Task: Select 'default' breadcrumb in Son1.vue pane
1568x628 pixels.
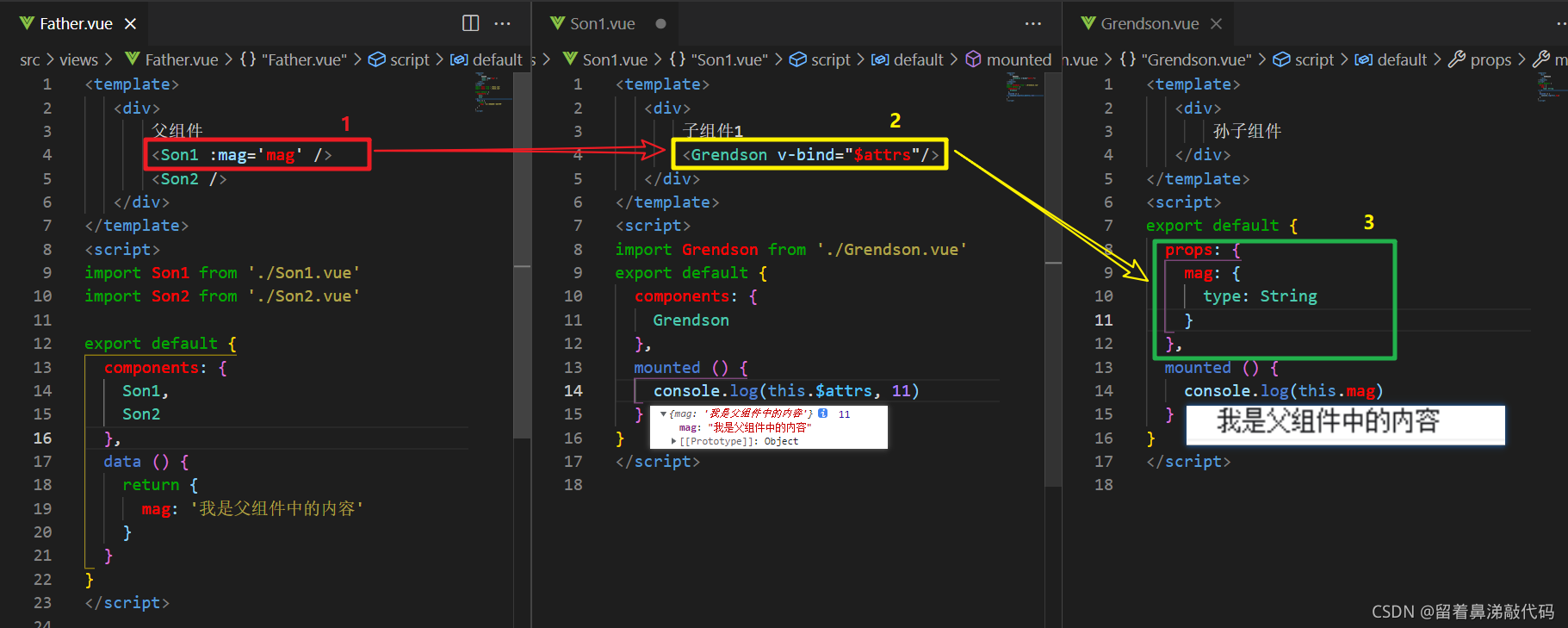Action: (908, 59)
